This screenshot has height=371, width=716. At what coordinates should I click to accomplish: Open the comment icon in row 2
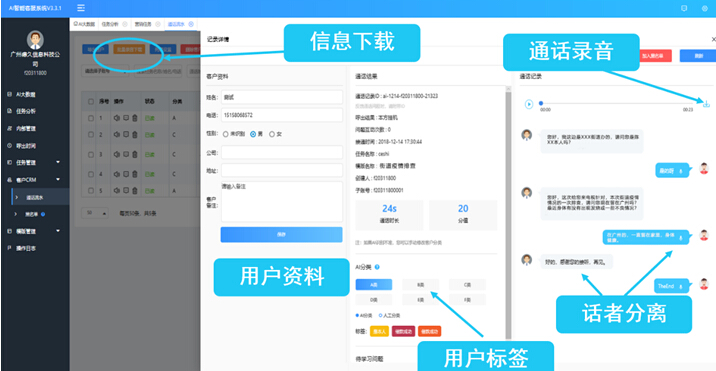[x=126, y=135]
